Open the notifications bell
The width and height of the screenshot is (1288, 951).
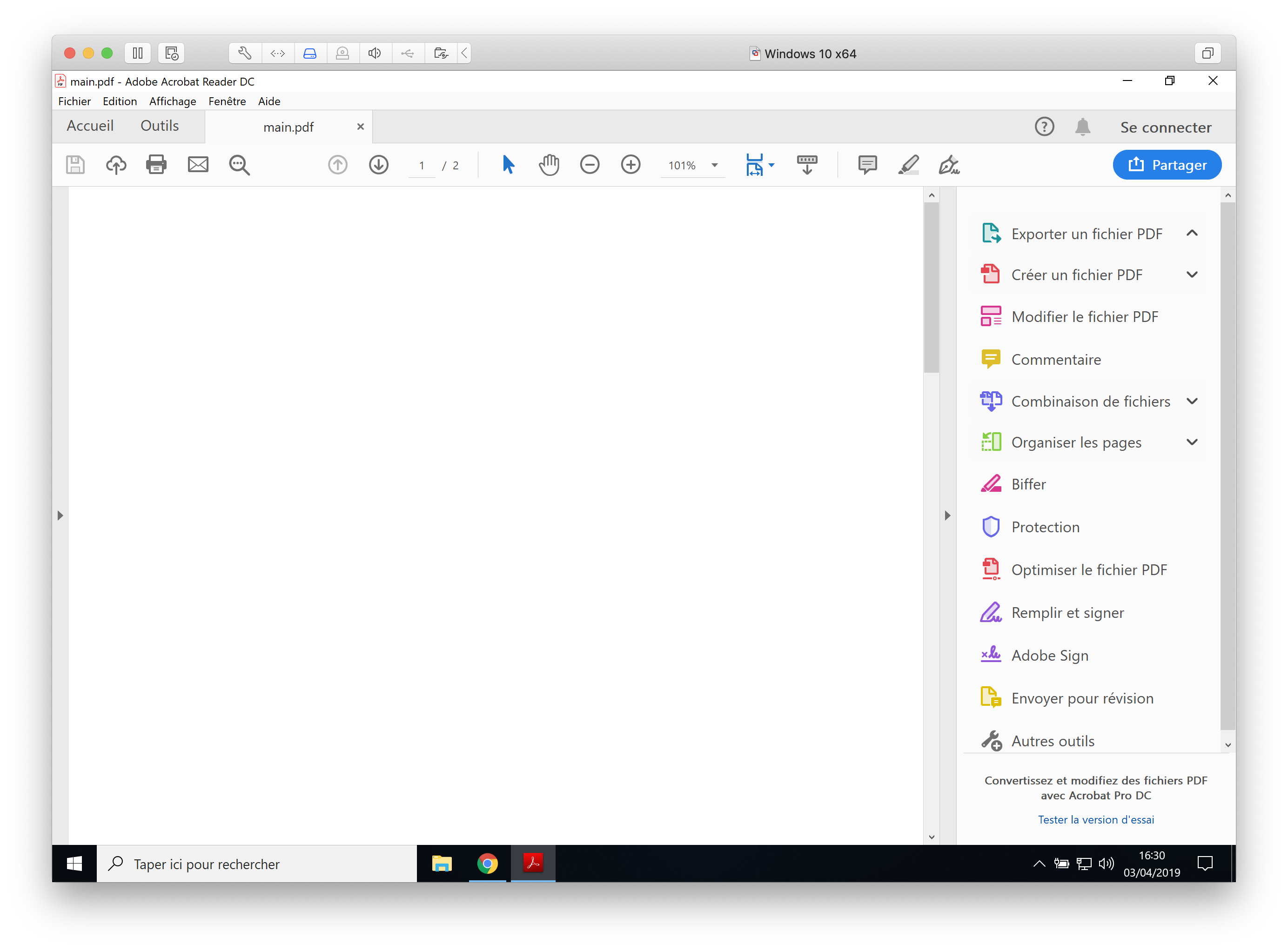click(x=1082, y=126)
